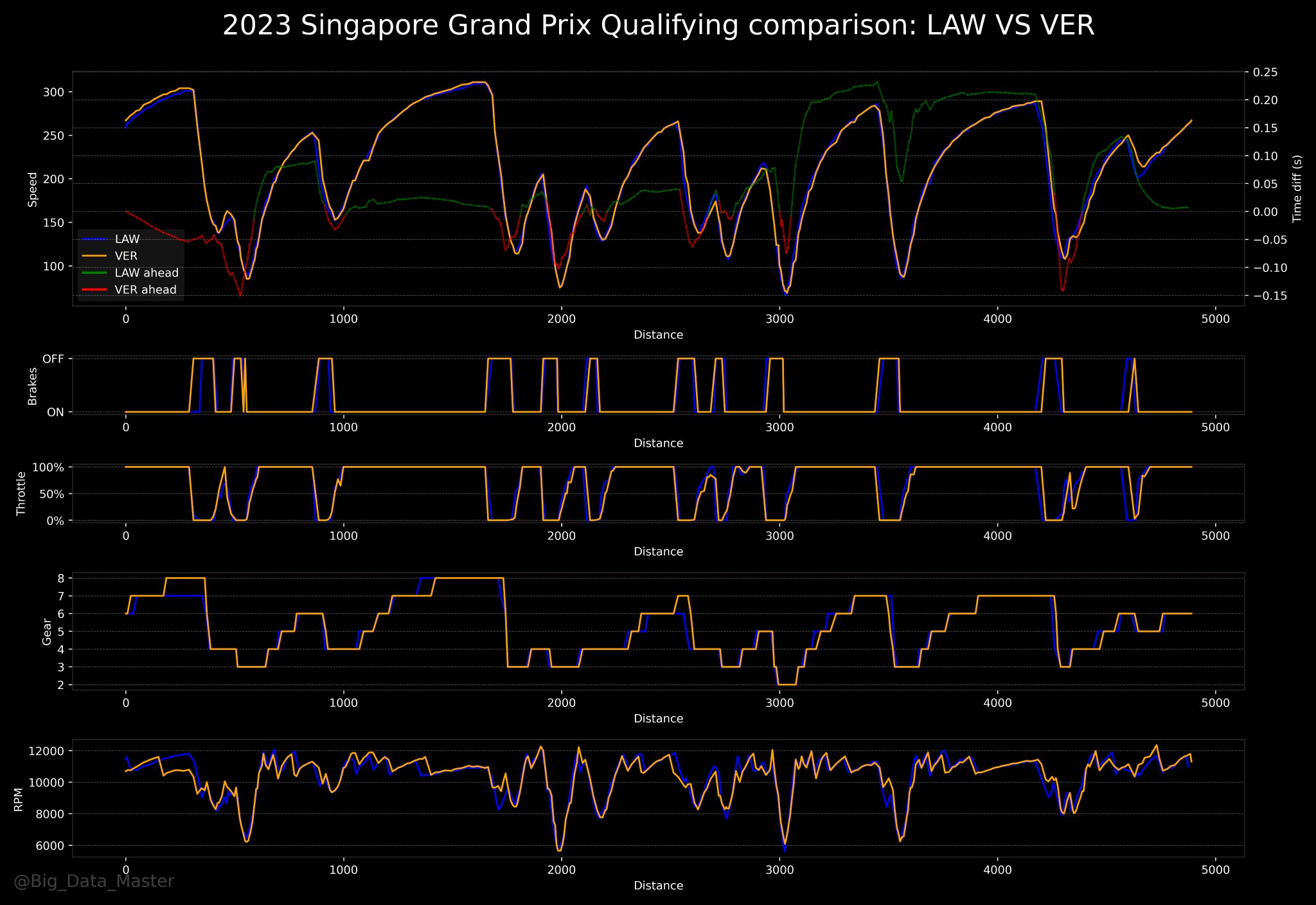Click the RPM axis label

click(x=18, y=799)
